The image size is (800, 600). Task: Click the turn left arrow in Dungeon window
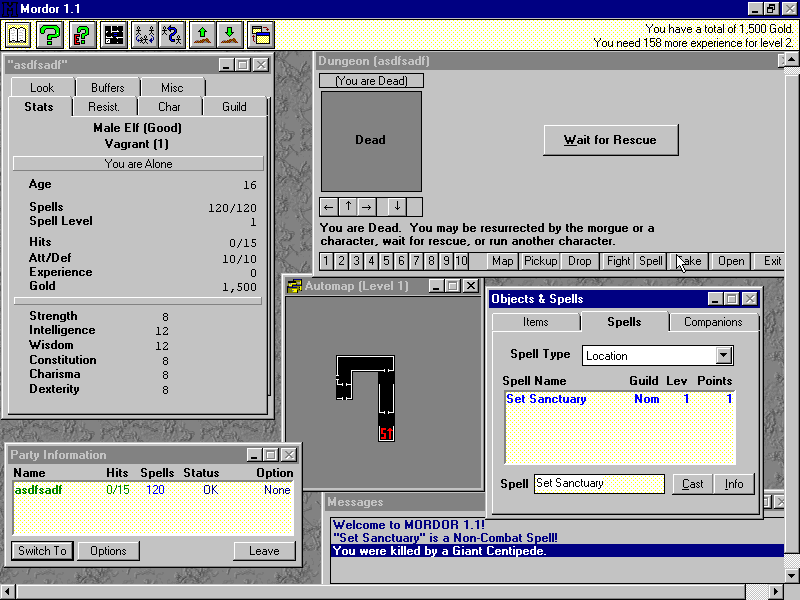coord(328,207)
